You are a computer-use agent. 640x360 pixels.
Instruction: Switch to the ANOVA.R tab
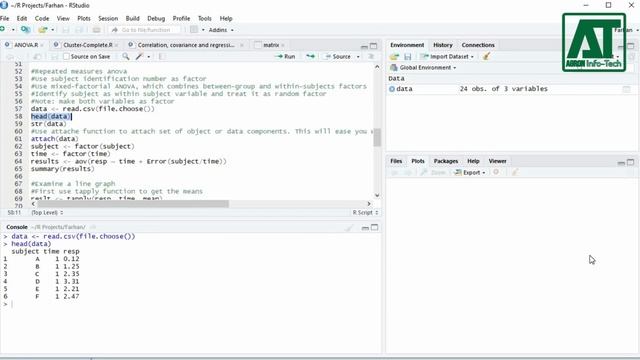pyautogui.click(x=25, y=45)
